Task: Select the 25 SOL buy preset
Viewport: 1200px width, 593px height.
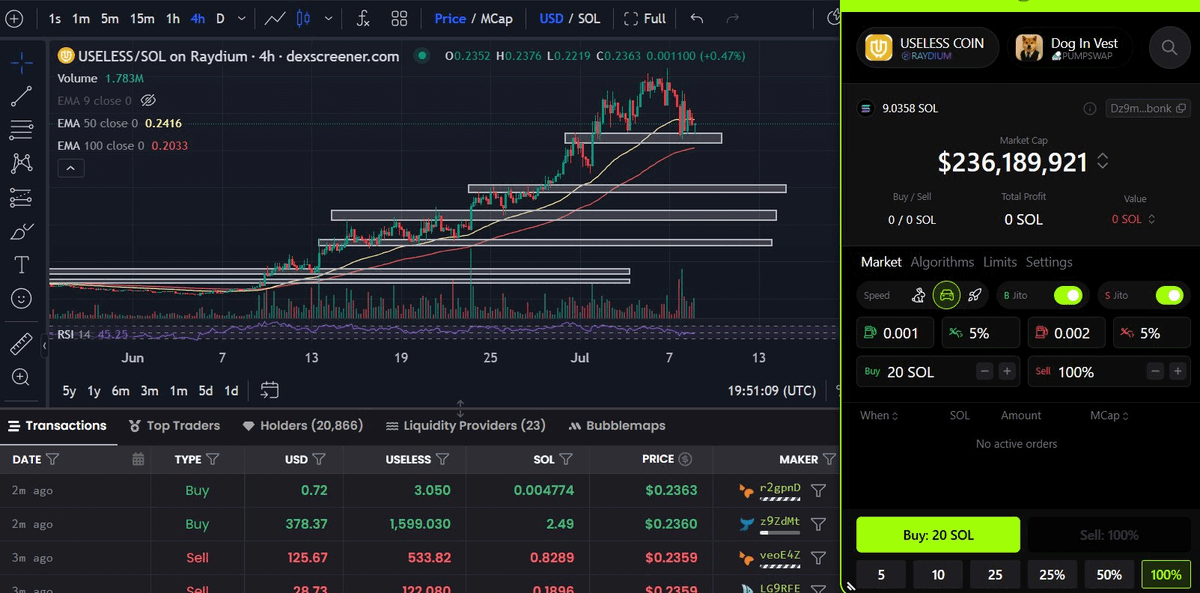Action: [995, 575]
